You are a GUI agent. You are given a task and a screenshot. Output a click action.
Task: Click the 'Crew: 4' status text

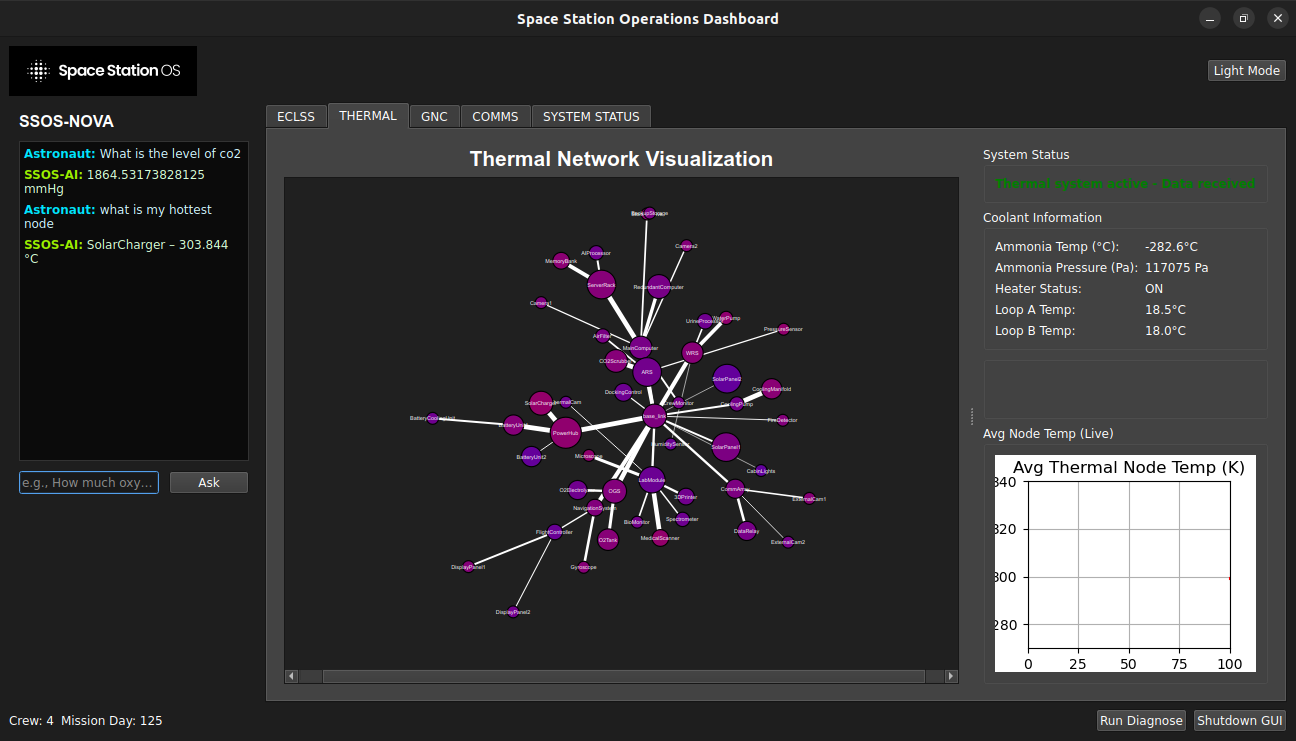32,720
